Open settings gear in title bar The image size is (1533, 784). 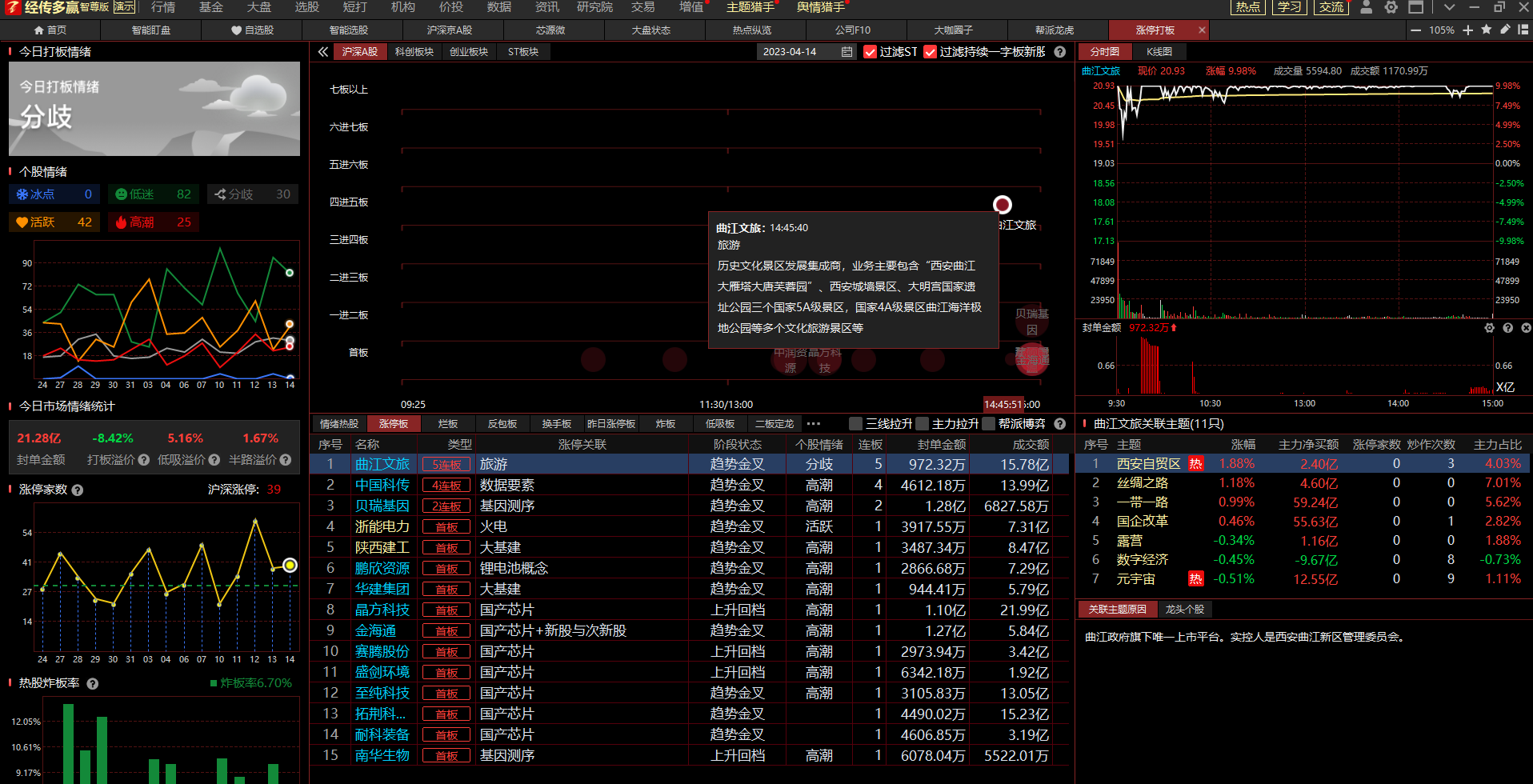(1391, 7)
